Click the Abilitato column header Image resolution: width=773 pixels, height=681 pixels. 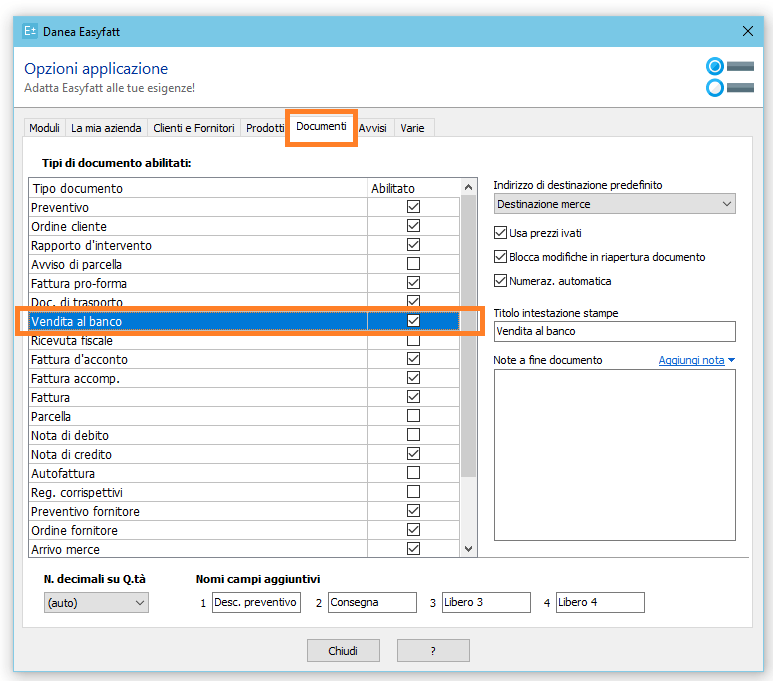pos(413,188)
